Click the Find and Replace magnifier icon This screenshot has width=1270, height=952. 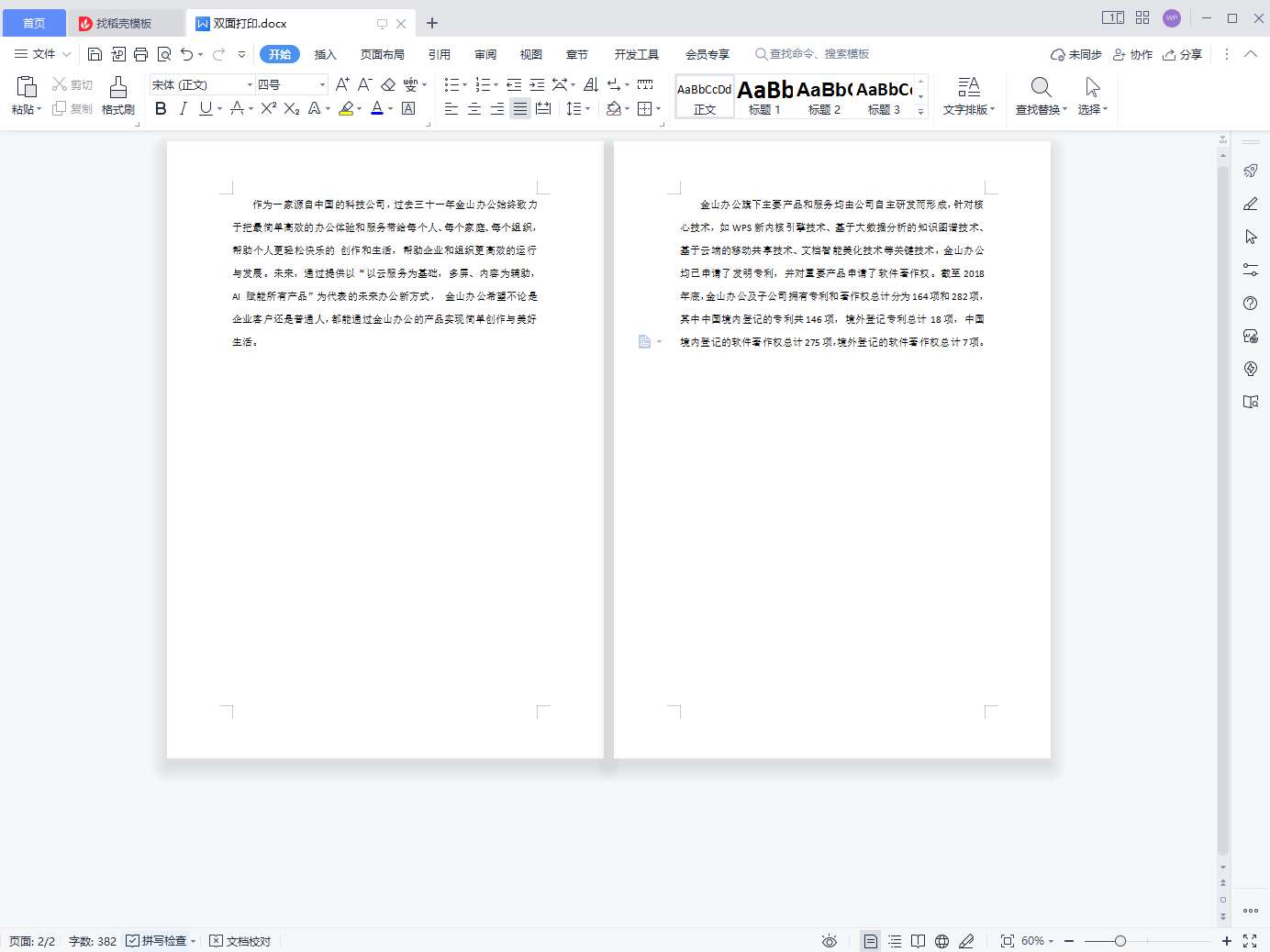pyautogui.click(x=1041, y=87)
